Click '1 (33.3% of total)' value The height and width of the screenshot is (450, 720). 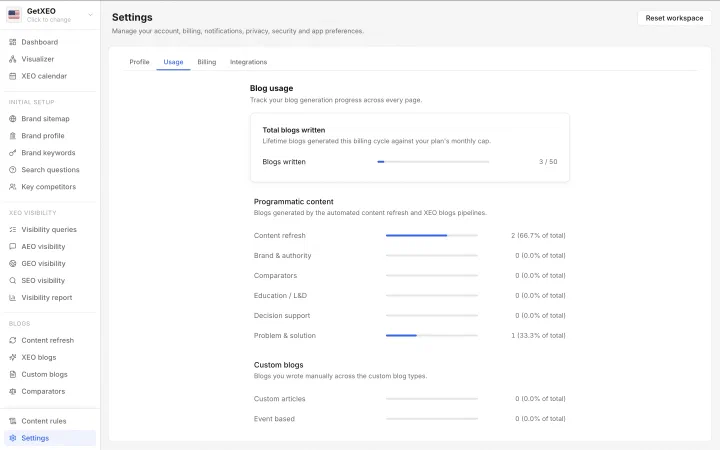click(538, 335)
